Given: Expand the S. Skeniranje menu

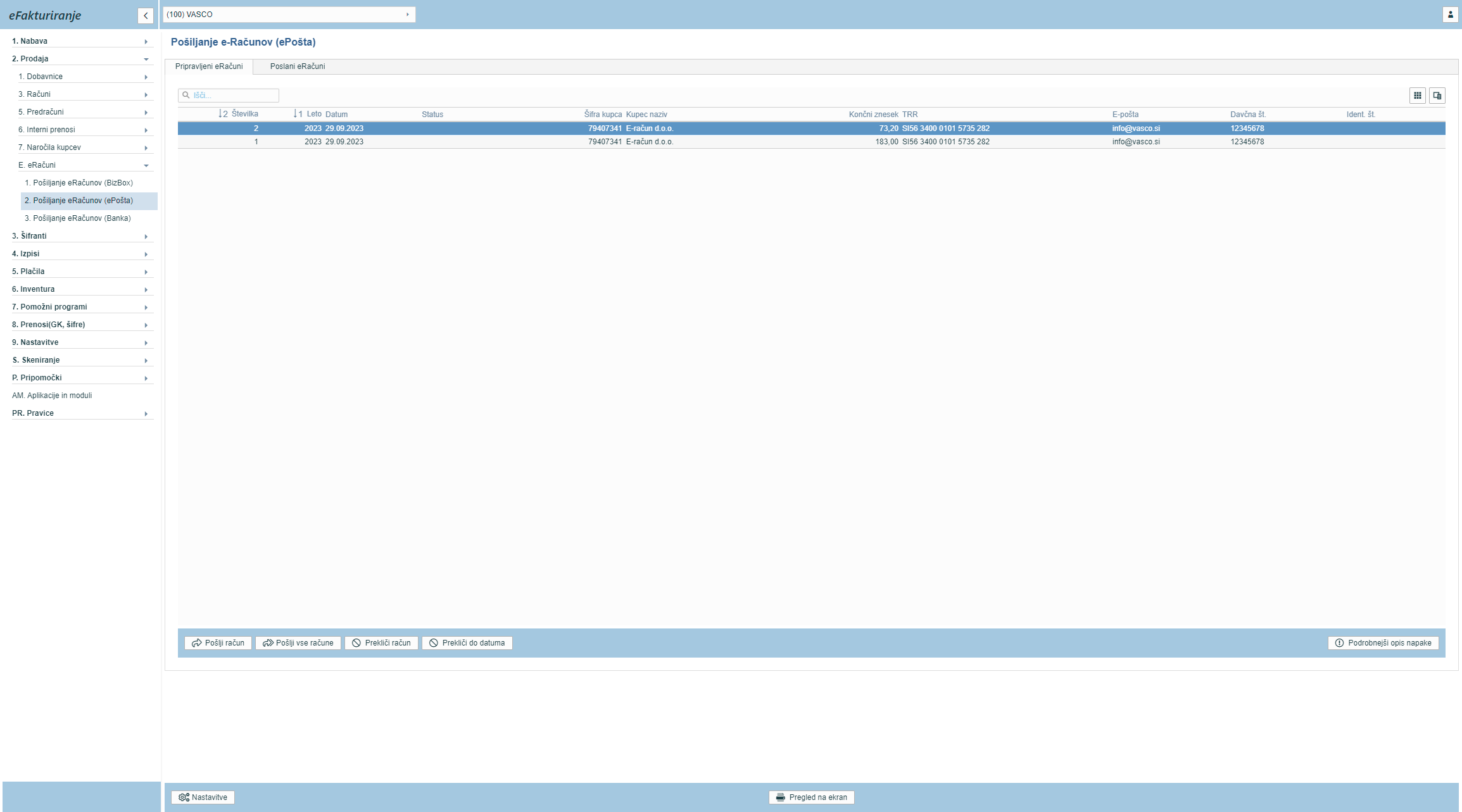Looking at the screenshot, I should point(82,360).
